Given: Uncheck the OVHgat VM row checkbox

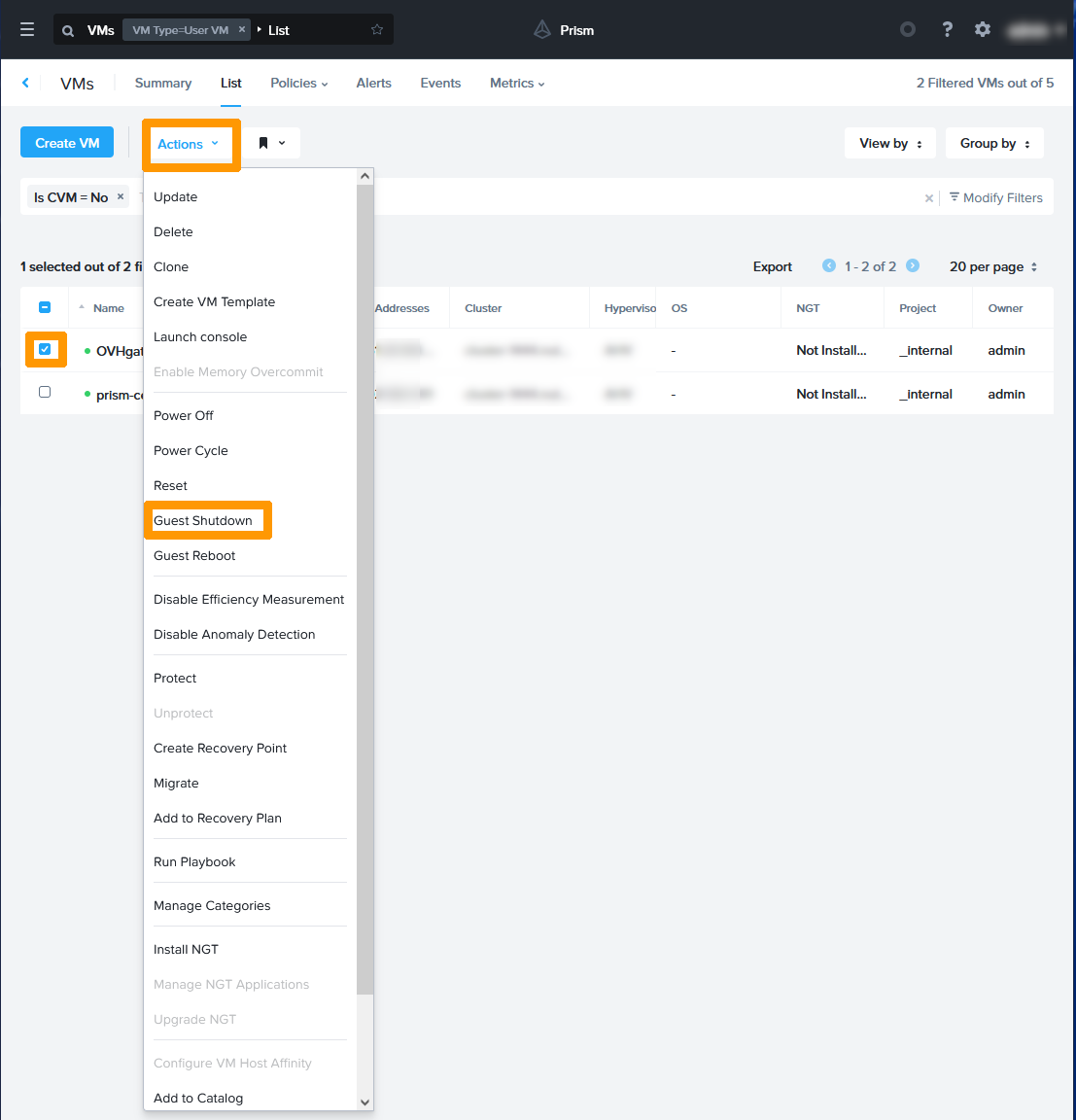Looking at the screenshot, I should pyautogui.click(x=45, y=349).
